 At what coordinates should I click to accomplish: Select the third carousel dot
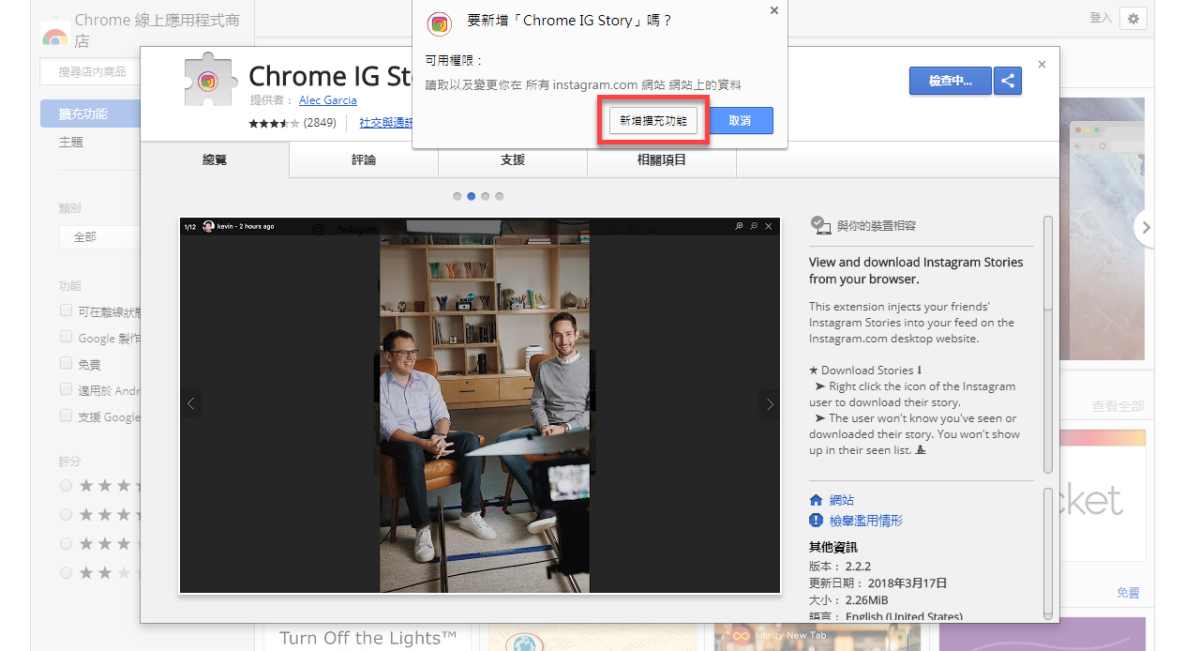click(485, 196)
